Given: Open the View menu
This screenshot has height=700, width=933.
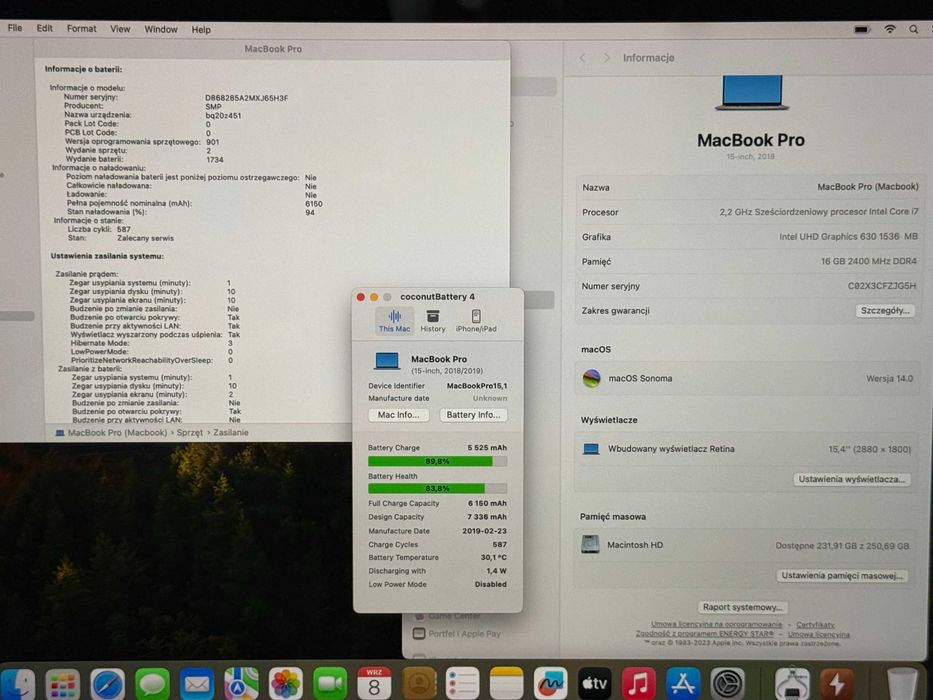Looking at the screenshot, I should 120,29.
